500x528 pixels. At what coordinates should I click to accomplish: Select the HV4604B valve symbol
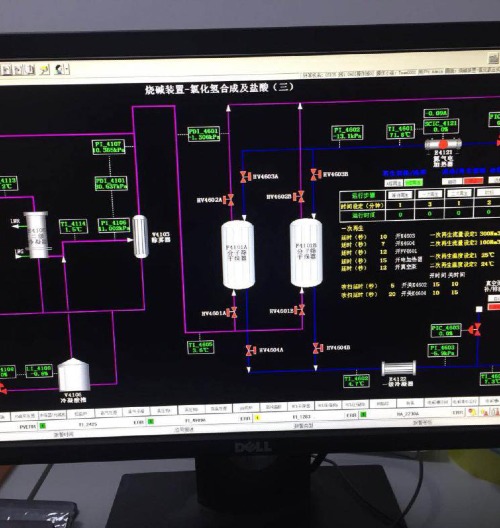(x=318, y=348)
